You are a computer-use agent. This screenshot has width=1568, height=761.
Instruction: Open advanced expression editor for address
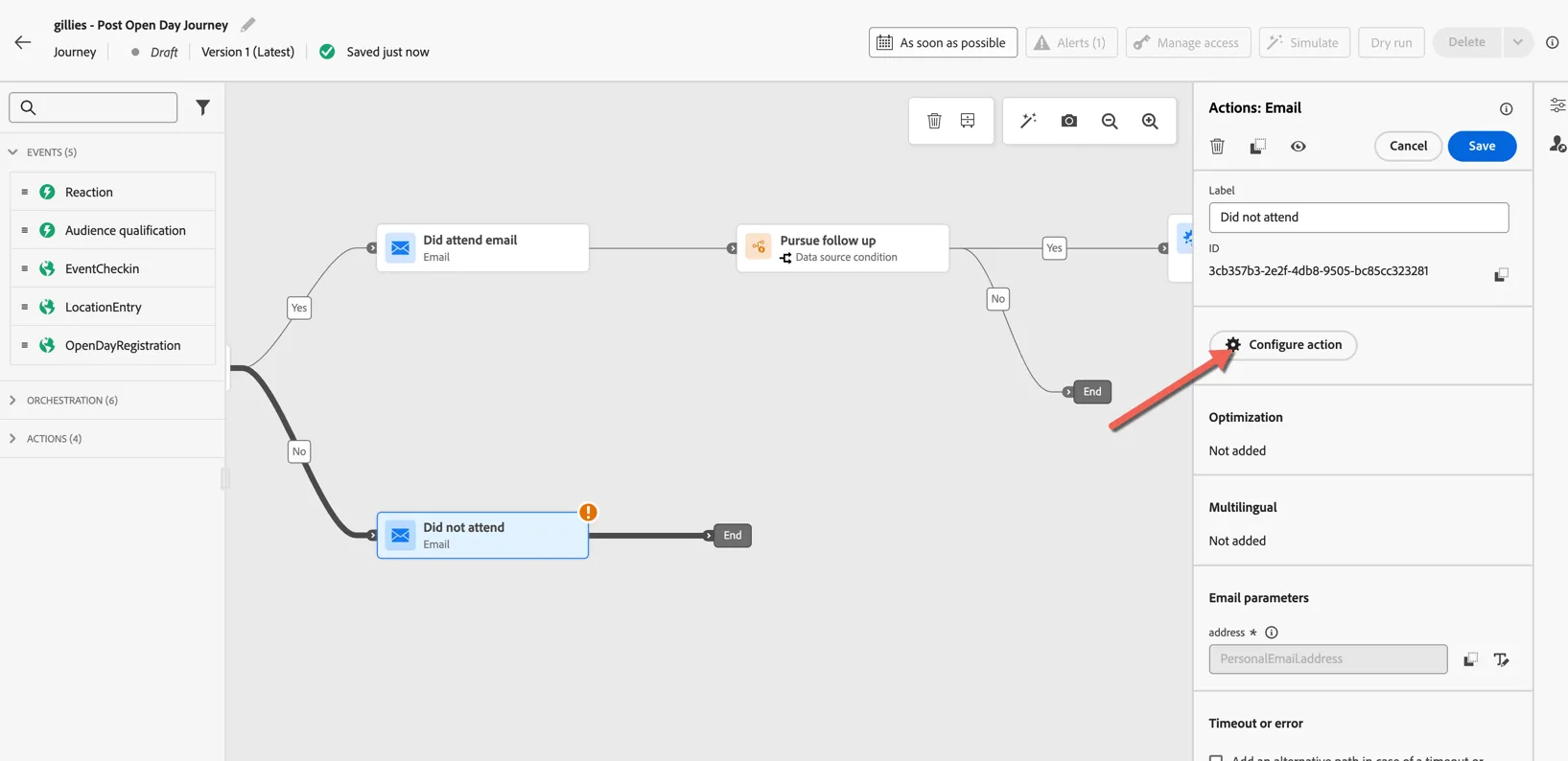click(1502, 659)
